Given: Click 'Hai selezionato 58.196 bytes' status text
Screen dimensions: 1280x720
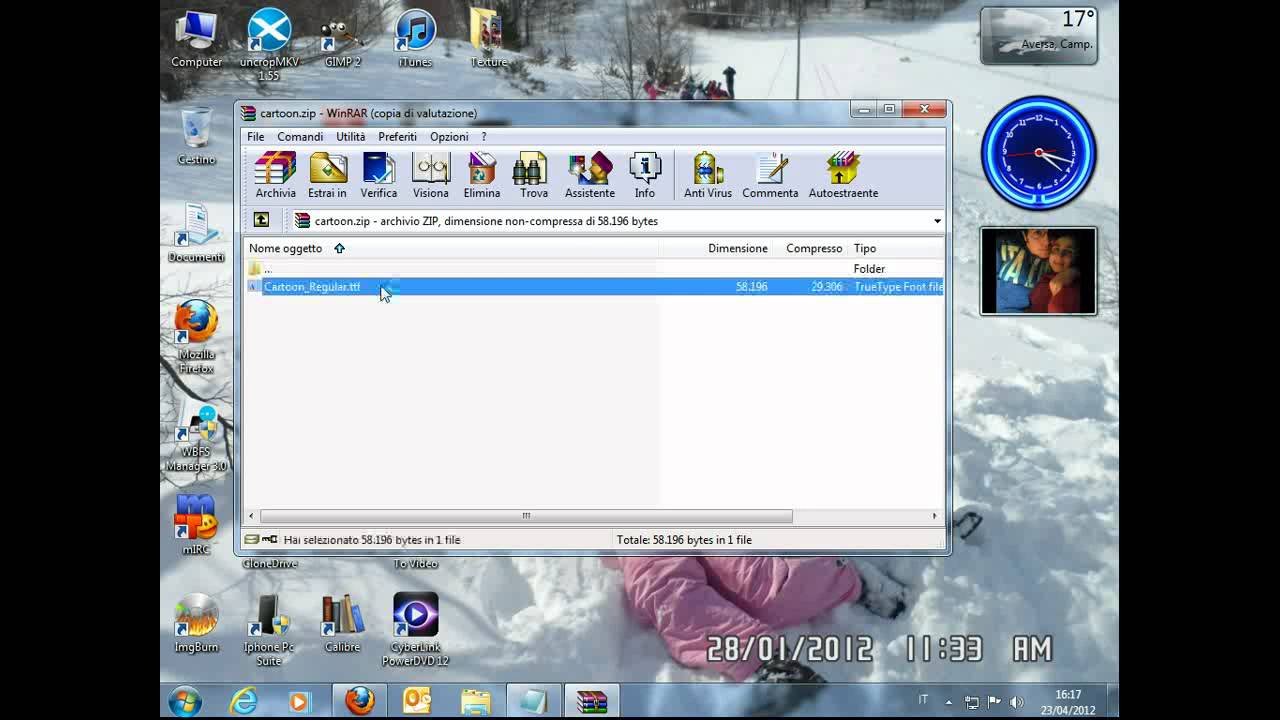Looking at the screenshot, I should 372,540.
